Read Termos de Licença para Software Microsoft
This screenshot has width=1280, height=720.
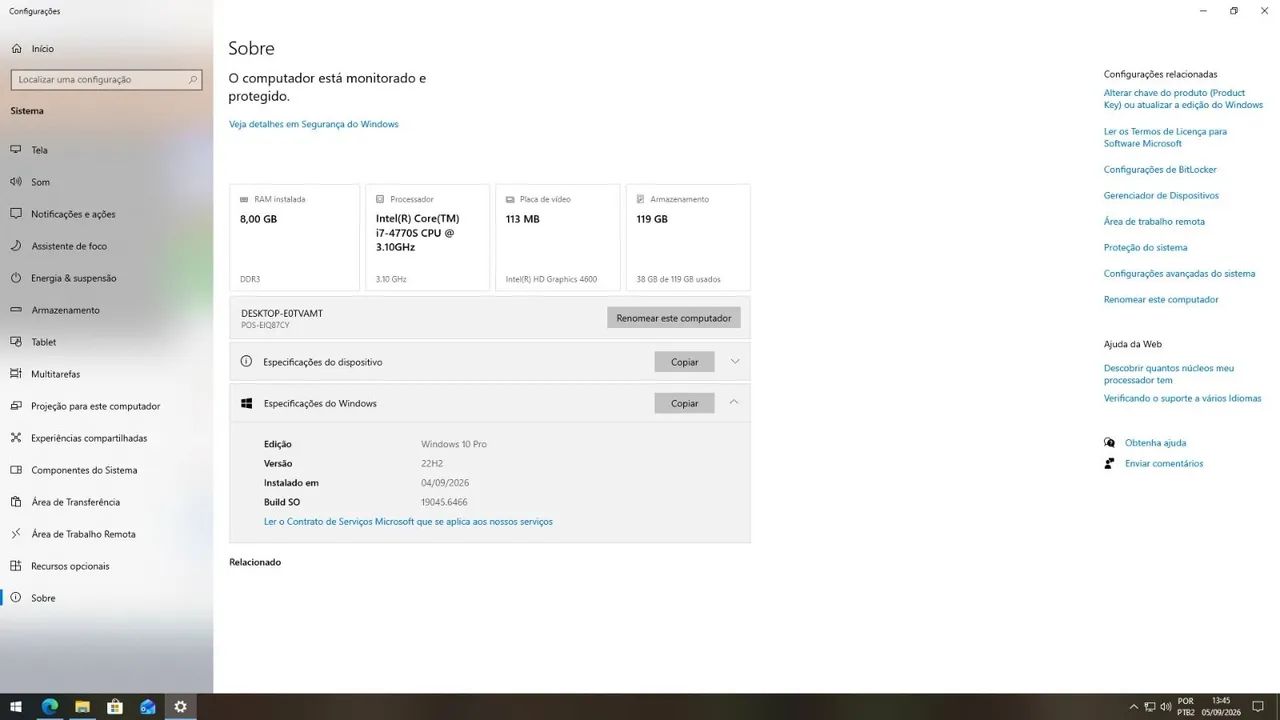1165,137
